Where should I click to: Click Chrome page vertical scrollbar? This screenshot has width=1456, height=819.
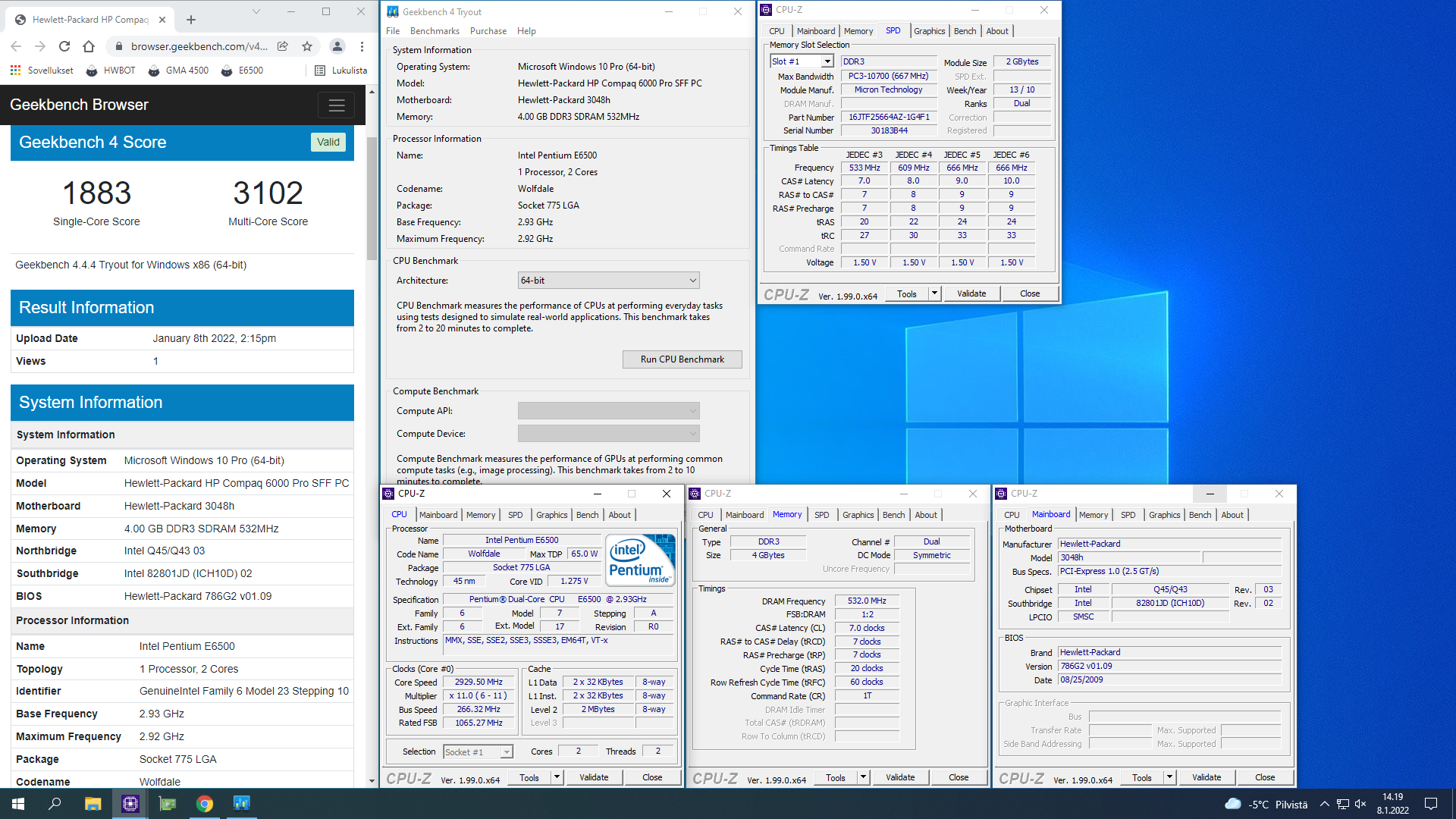[372, 199]
